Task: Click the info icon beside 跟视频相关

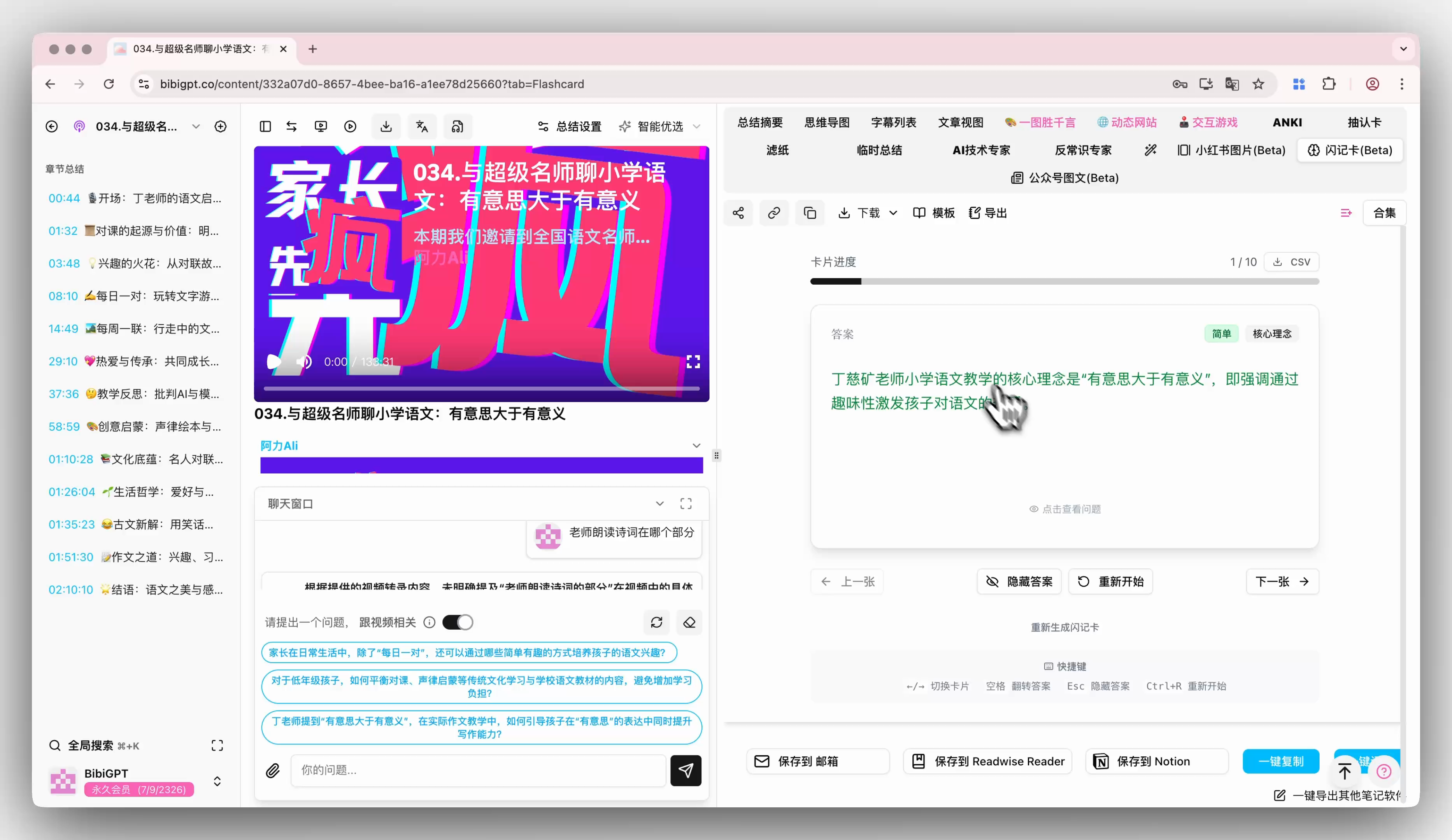Action: click(x=429, y=622)
